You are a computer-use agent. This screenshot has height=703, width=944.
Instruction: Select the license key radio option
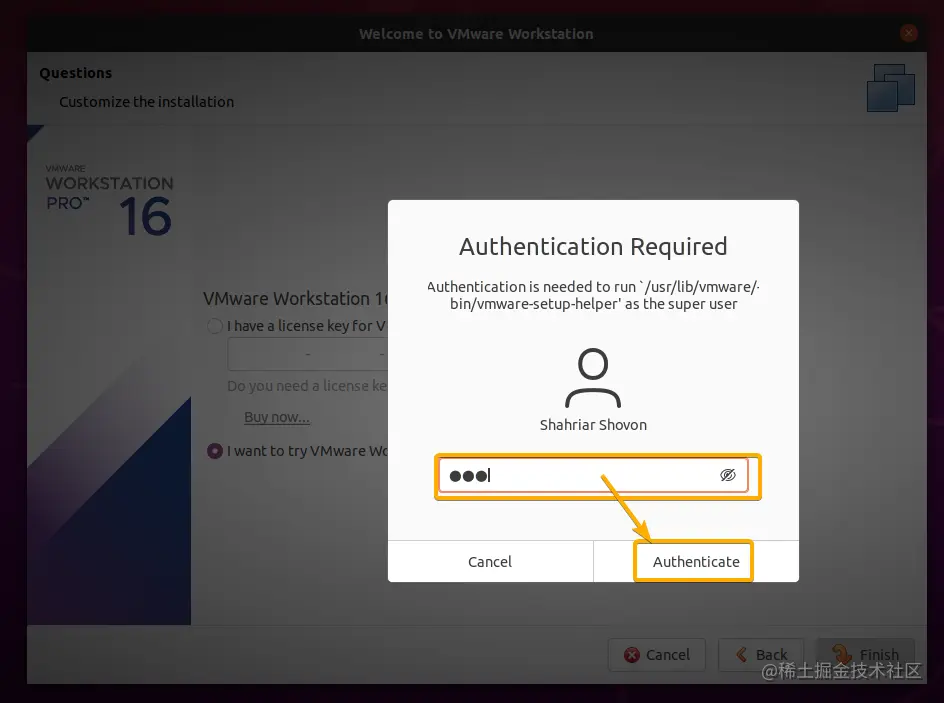click(214, 326)
